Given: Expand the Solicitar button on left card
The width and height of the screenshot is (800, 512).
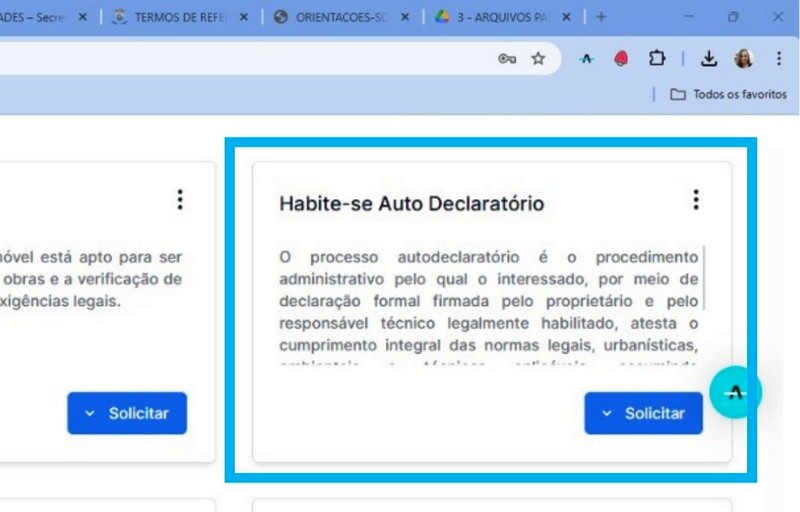Looking at the screenshot, I should click(x=127, y=413).
